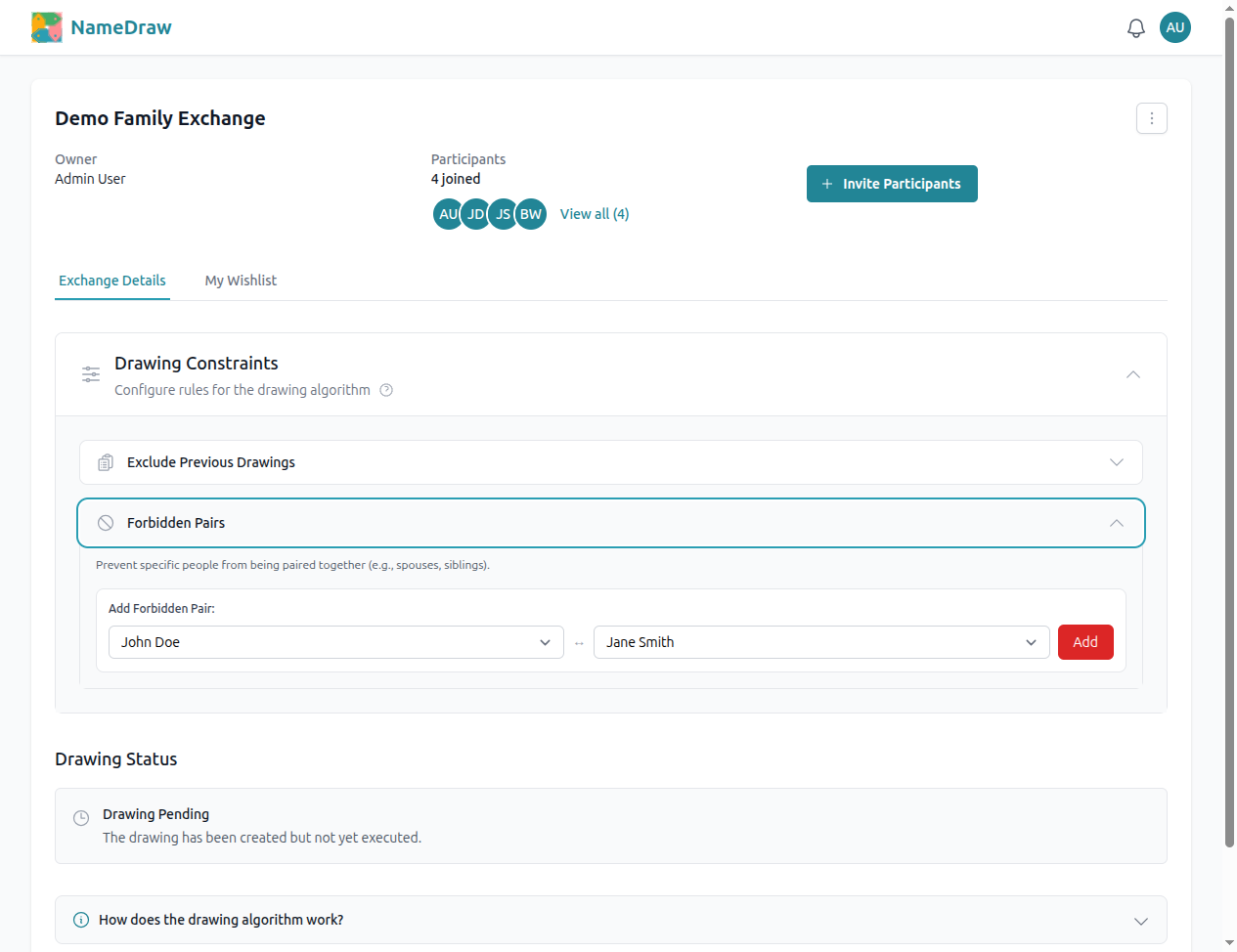Open the AU user account avatar menu
The width and height of the screenshot is (1237, 952).
pyautogui.click(x=1174, y=27)
